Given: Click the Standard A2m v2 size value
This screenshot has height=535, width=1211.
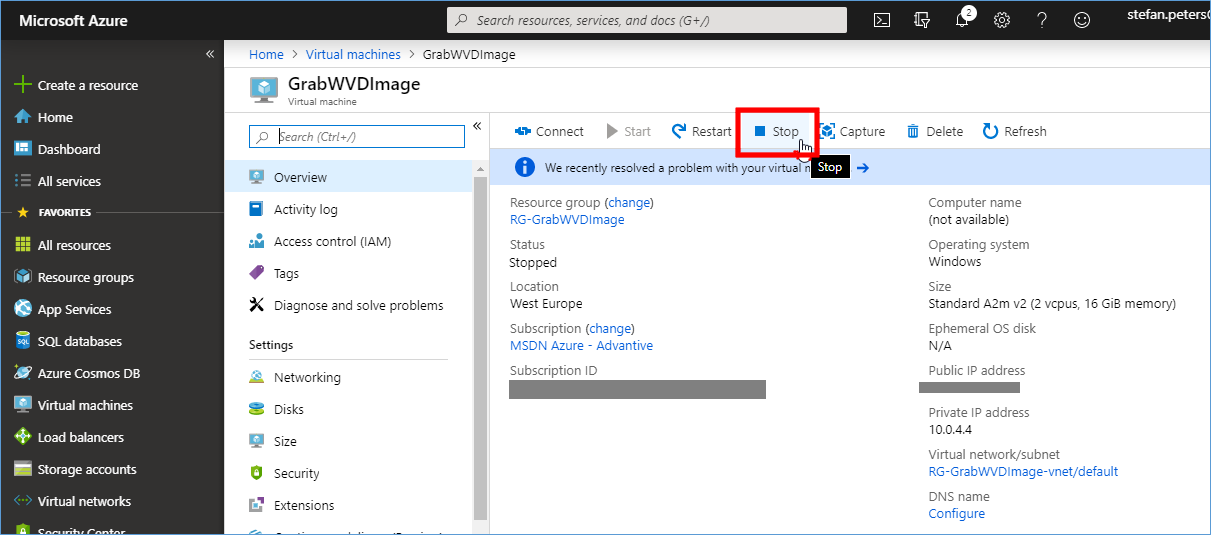Looking at the screenshot, I should tap(1052, 304).
